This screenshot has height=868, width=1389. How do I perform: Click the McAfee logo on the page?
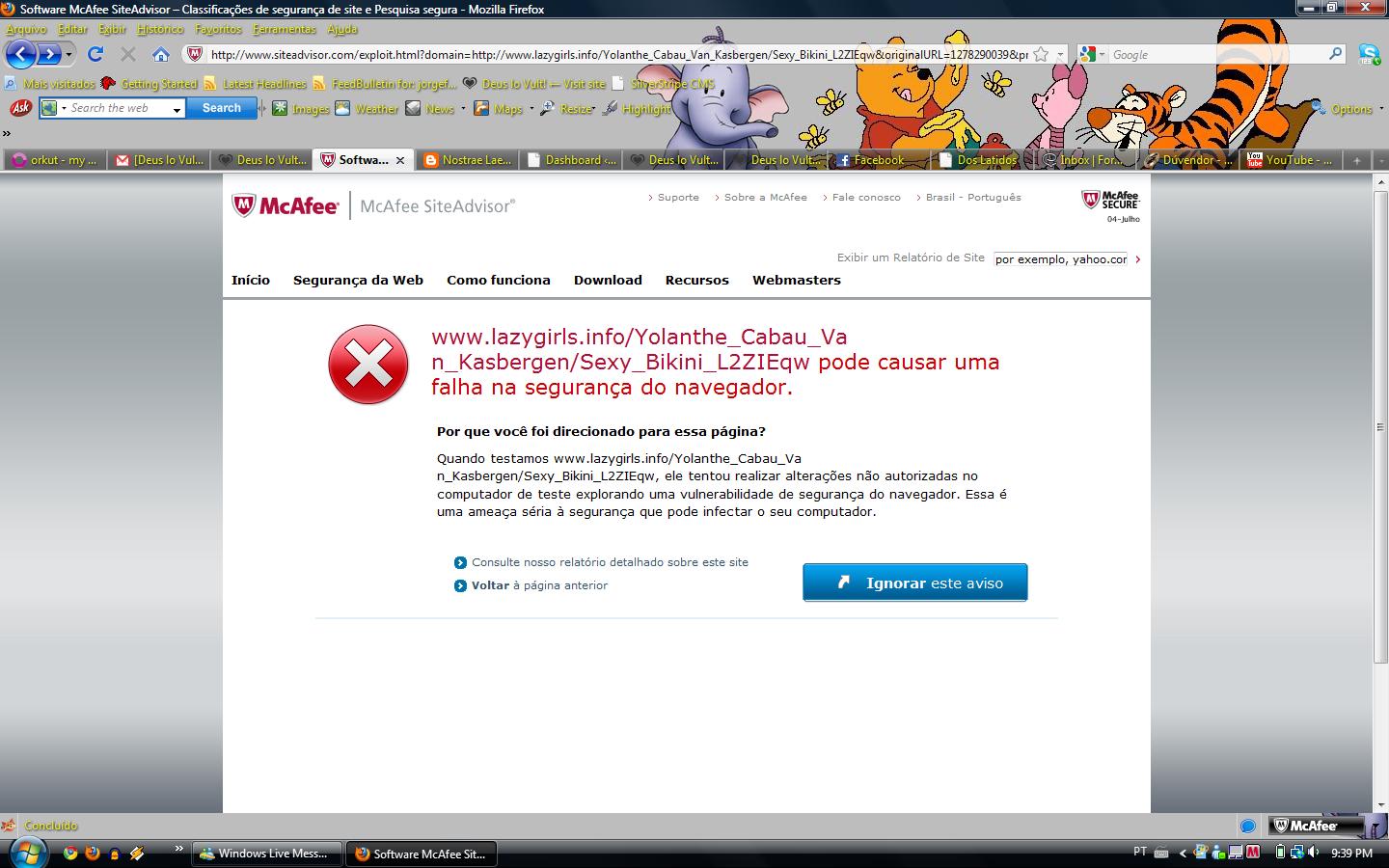click(x=285, y=205)
